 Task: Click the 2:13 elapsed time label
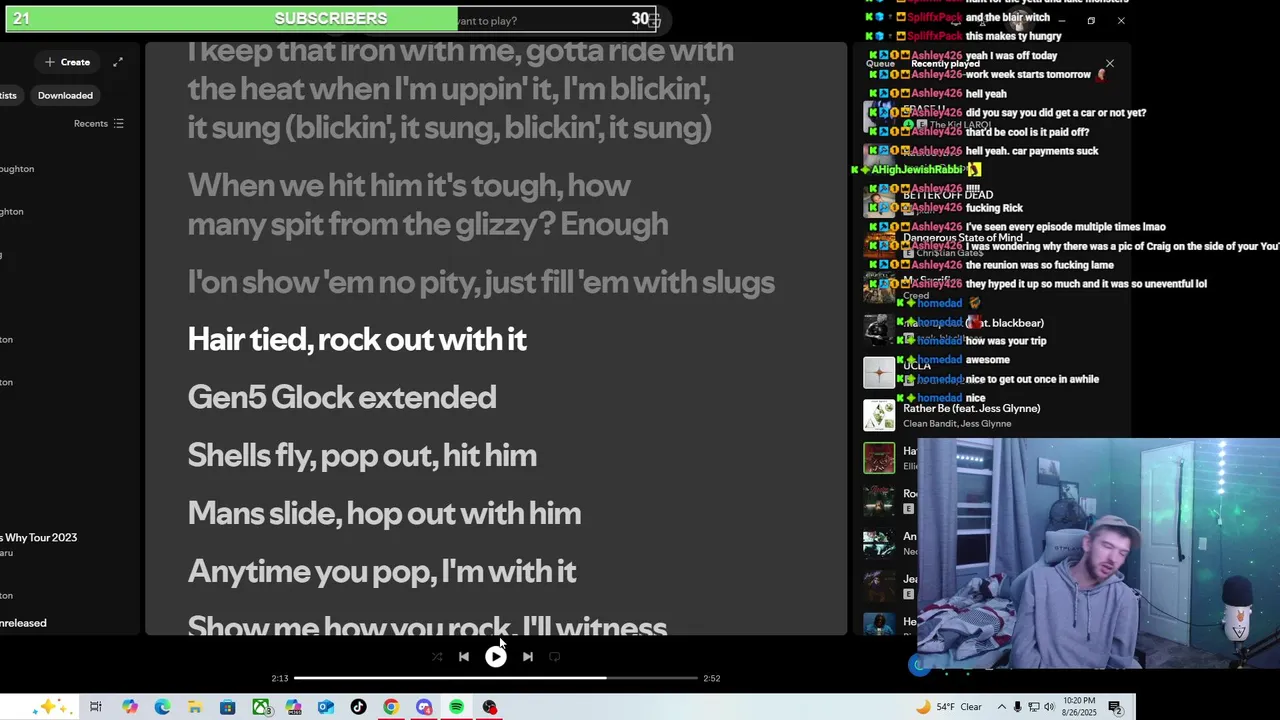coord(280,678)
